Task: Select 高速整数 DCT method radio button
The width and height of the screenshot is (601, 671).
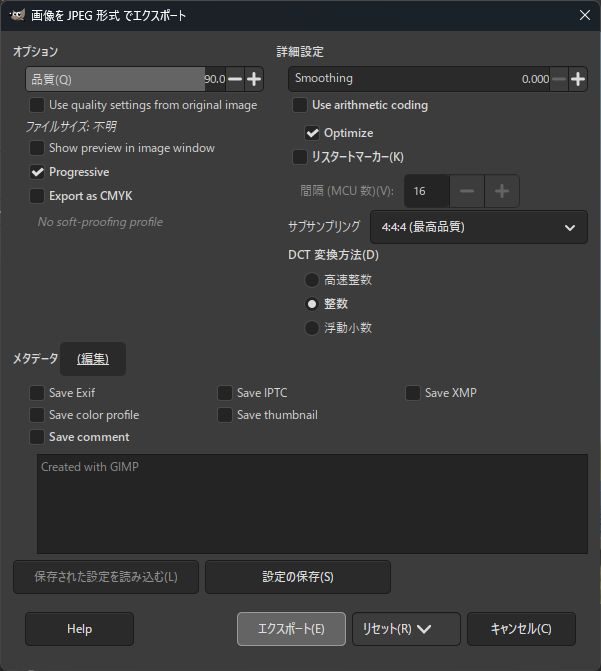Action: (312, 280)
